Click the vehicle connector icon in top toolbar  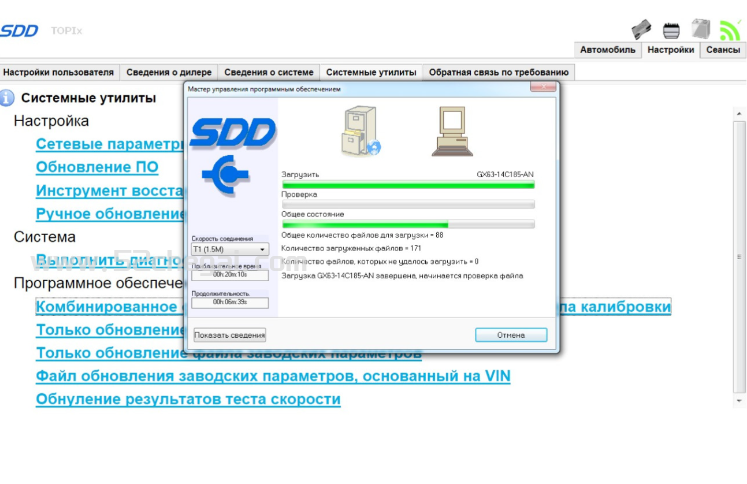click(x=641, y=29)
